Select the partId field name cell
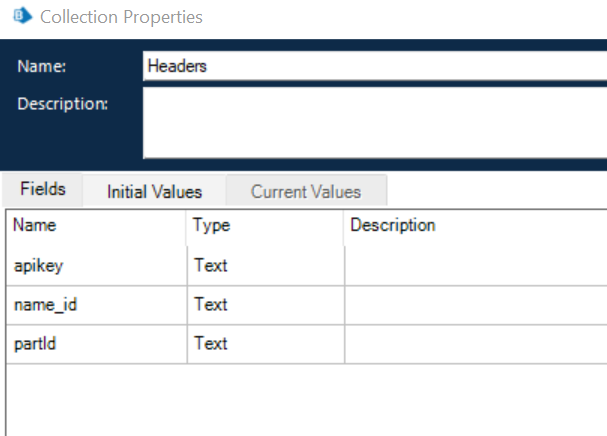607x436 pixels. pos(96,344)
